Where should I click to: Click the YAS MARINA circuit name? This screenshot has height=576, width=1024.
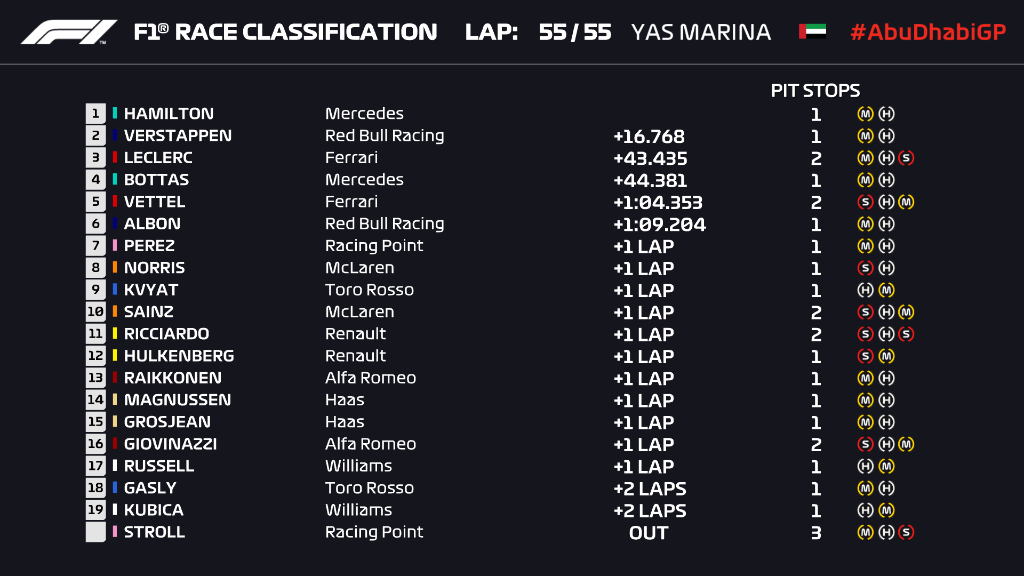pos(701,32)
